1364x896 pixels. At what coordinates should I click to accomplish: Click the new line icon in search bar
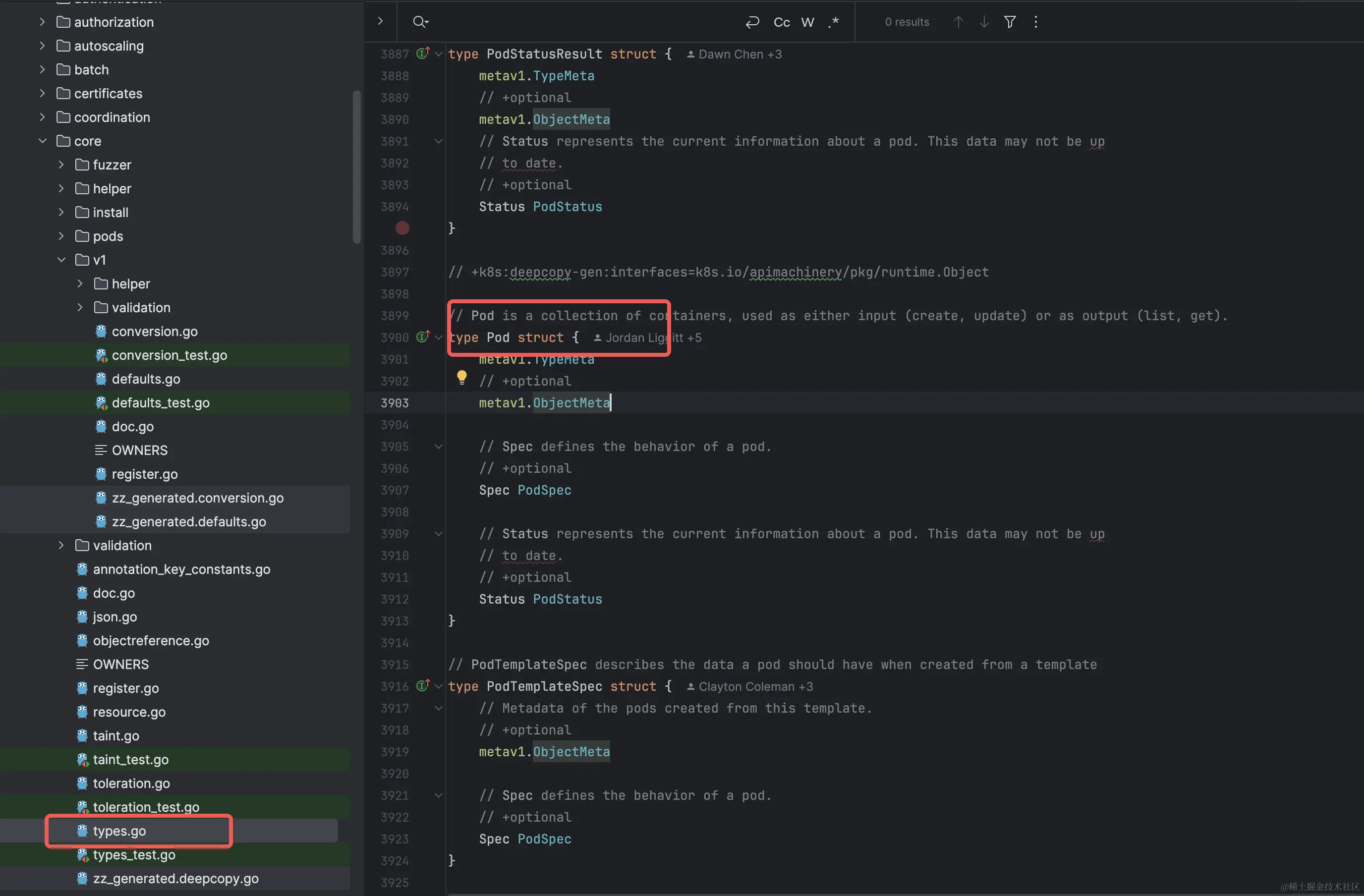tap(752, 22)
